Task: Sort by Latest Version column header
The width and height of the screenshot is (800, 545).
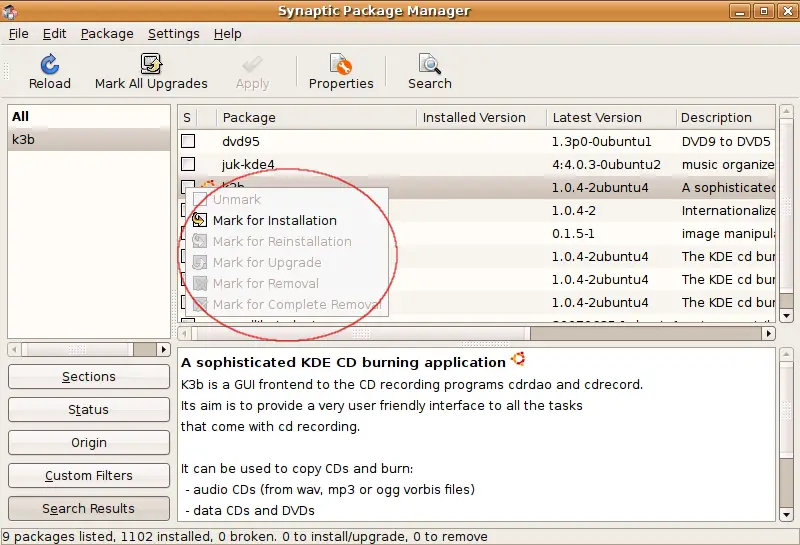Action: (611, 118)
